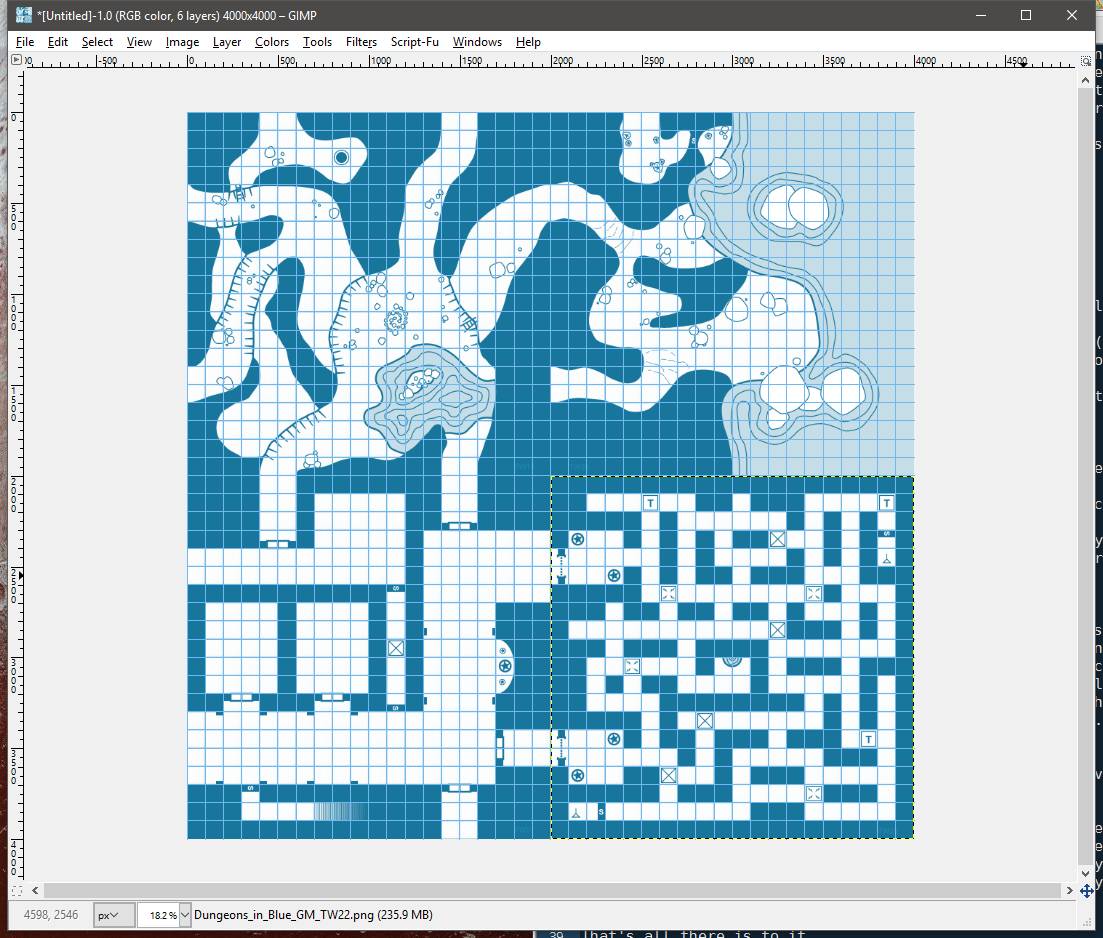Screen dimensions: 1103x938
Task: Open the Help menu
Action: click(x=528, y=42)
